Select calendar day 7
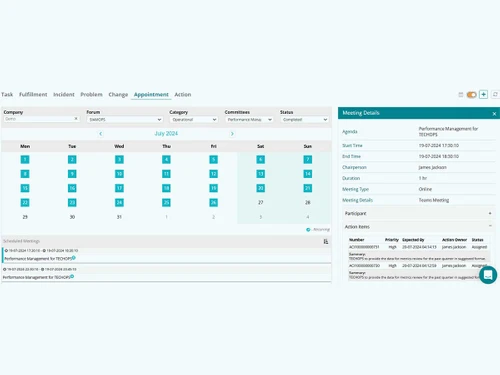This screenshot has width=500, height=375. click(308, 159)
